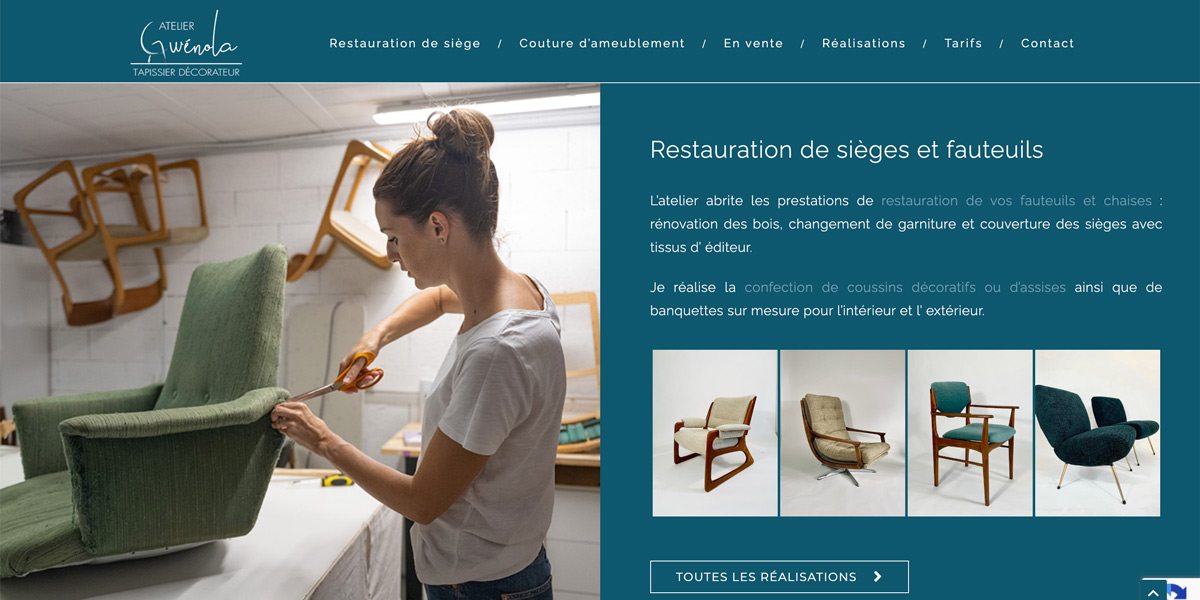This screenshot has height=600, width=1200.
Task: Open the Restauration de siège menu
Action: (405, 43)
